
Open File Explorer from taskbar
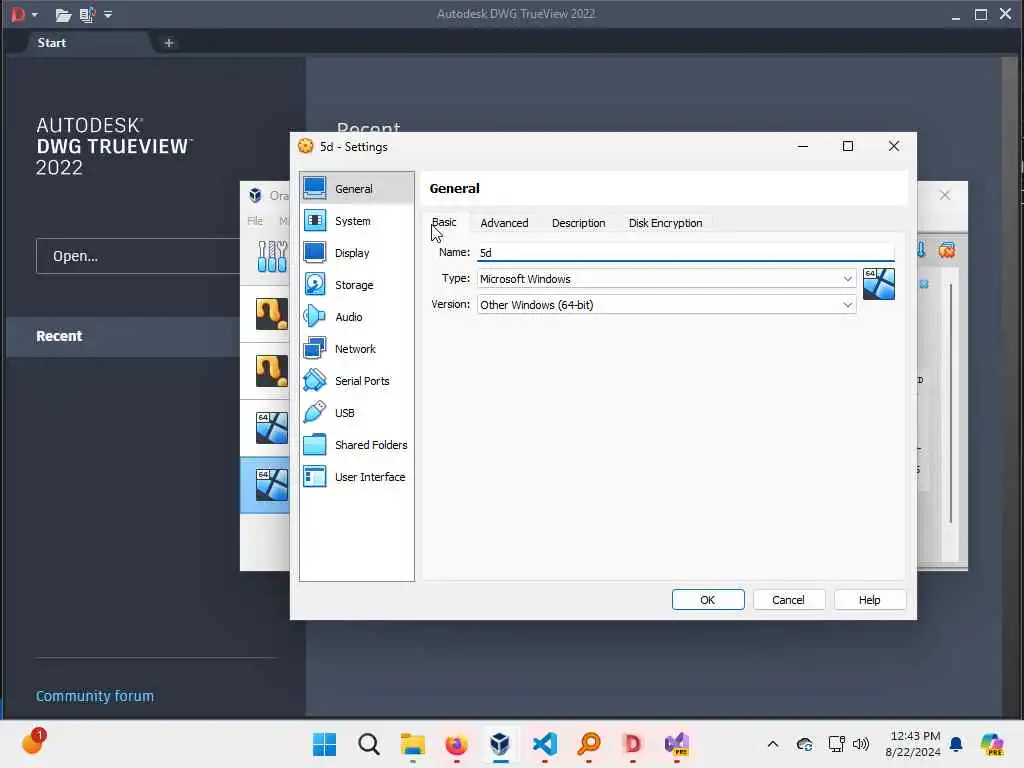coord(413,744)
